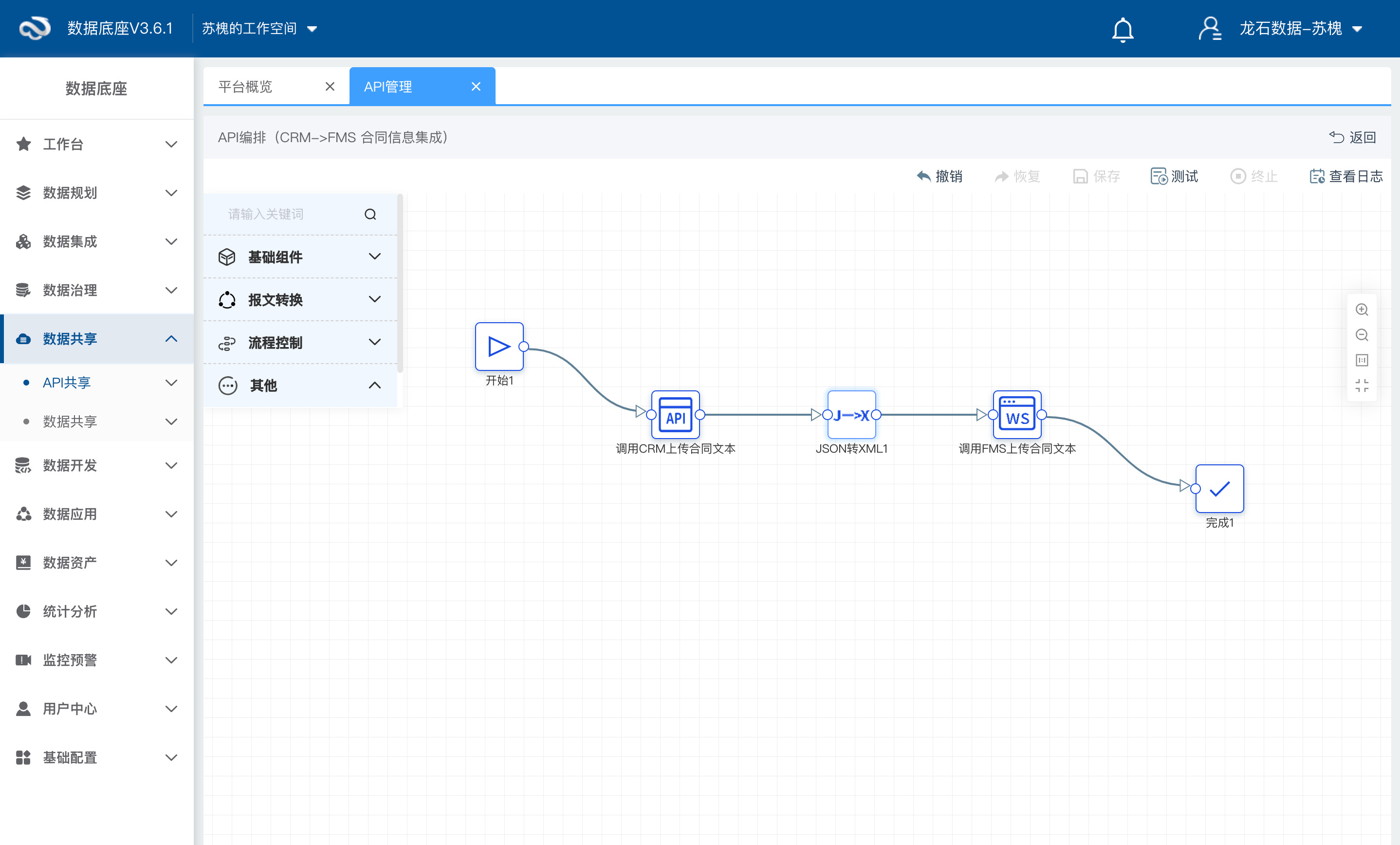Click search magnifier in component panel
The width and height of the screenshot is (1400, 845).
(370, 214)
